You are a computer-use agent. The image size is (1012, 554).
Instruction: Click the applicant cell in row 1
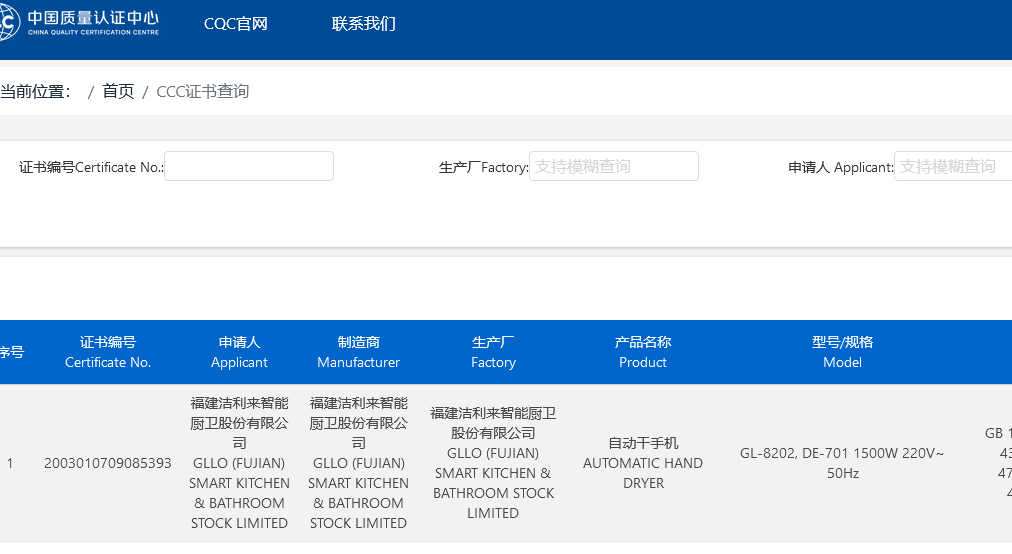pos(239,463)
